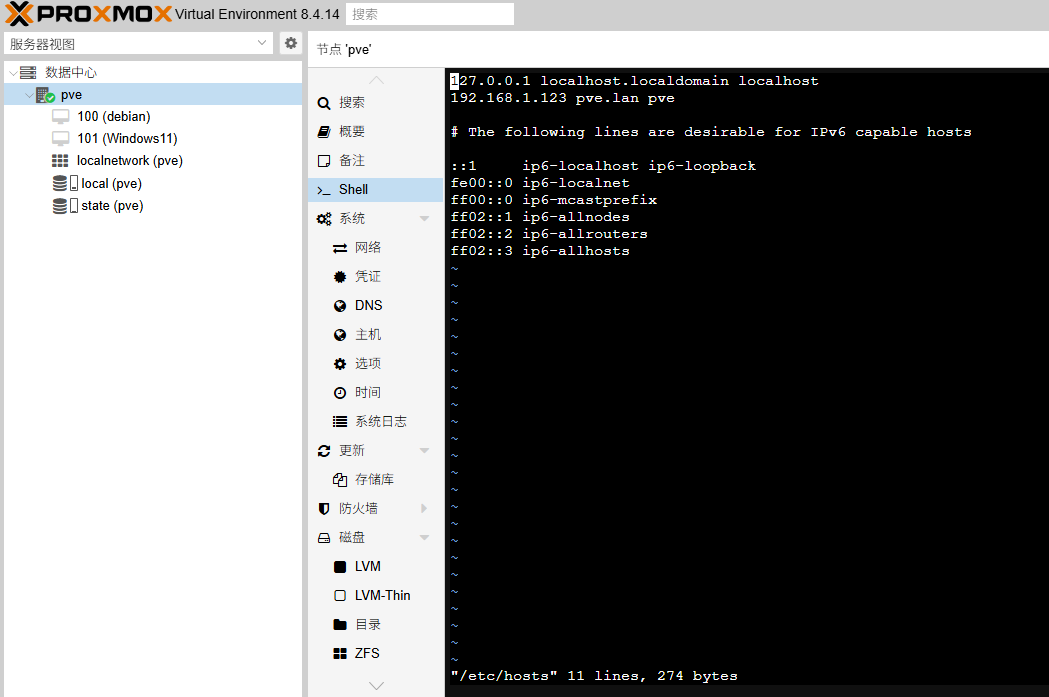Open the 服务器视图 view dropdown
1049x697 pixels.
click(x=263, y=43)
